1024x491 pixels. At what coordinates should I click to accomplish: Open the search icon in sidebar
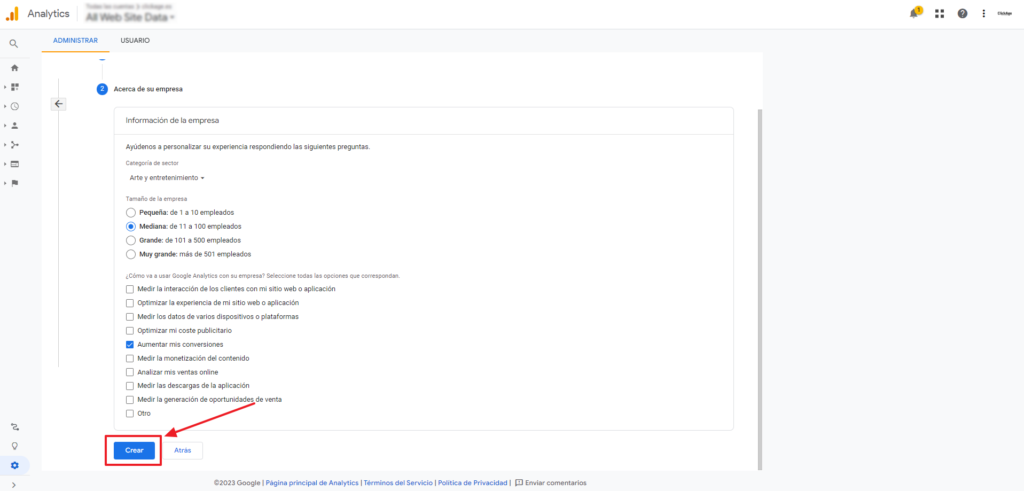[14, 44]
